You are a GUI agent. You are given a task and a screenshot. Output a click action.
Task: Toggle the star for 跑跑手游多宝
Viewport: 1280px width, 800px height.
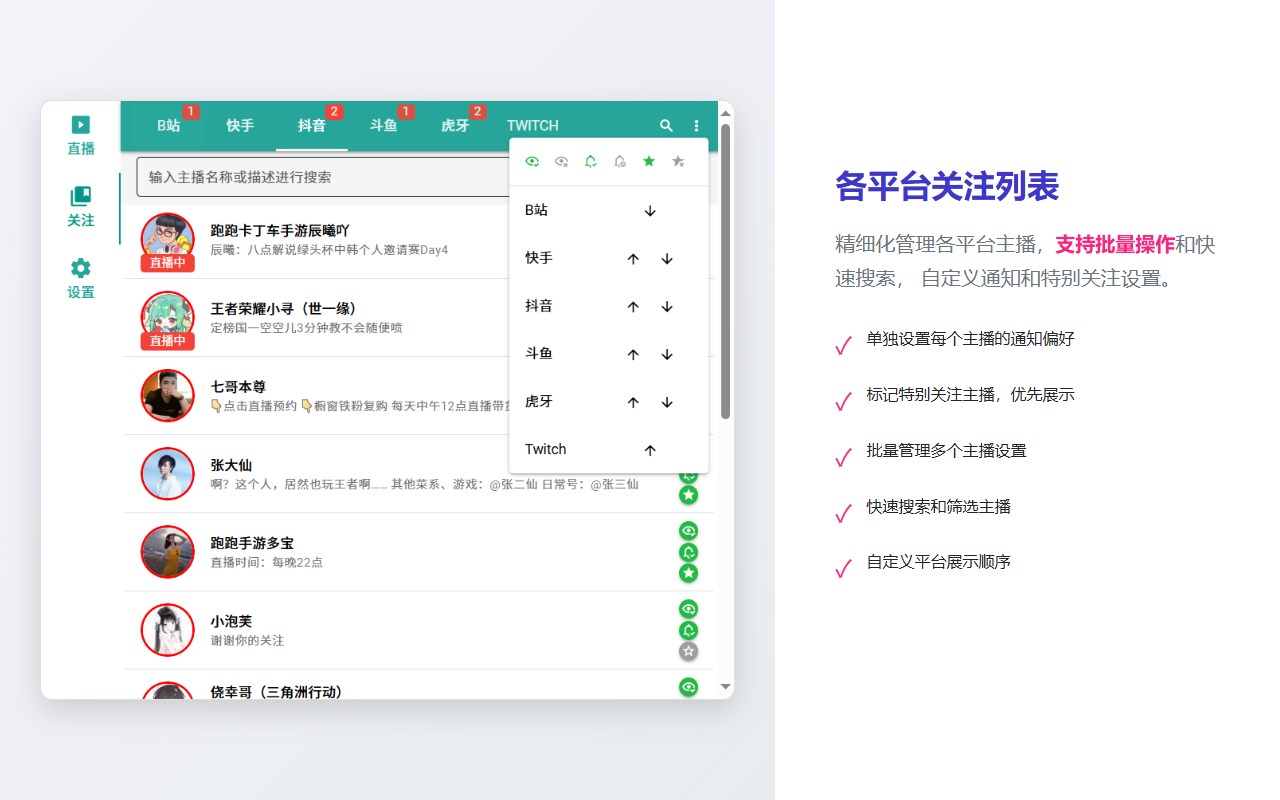[688, 573]
